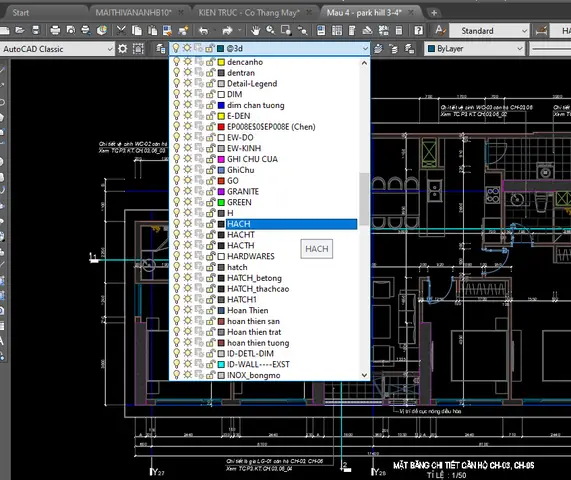Open the Standard text style dropdown
The width and height of the screenshot is (571, 480).
(x=524, y=31)
